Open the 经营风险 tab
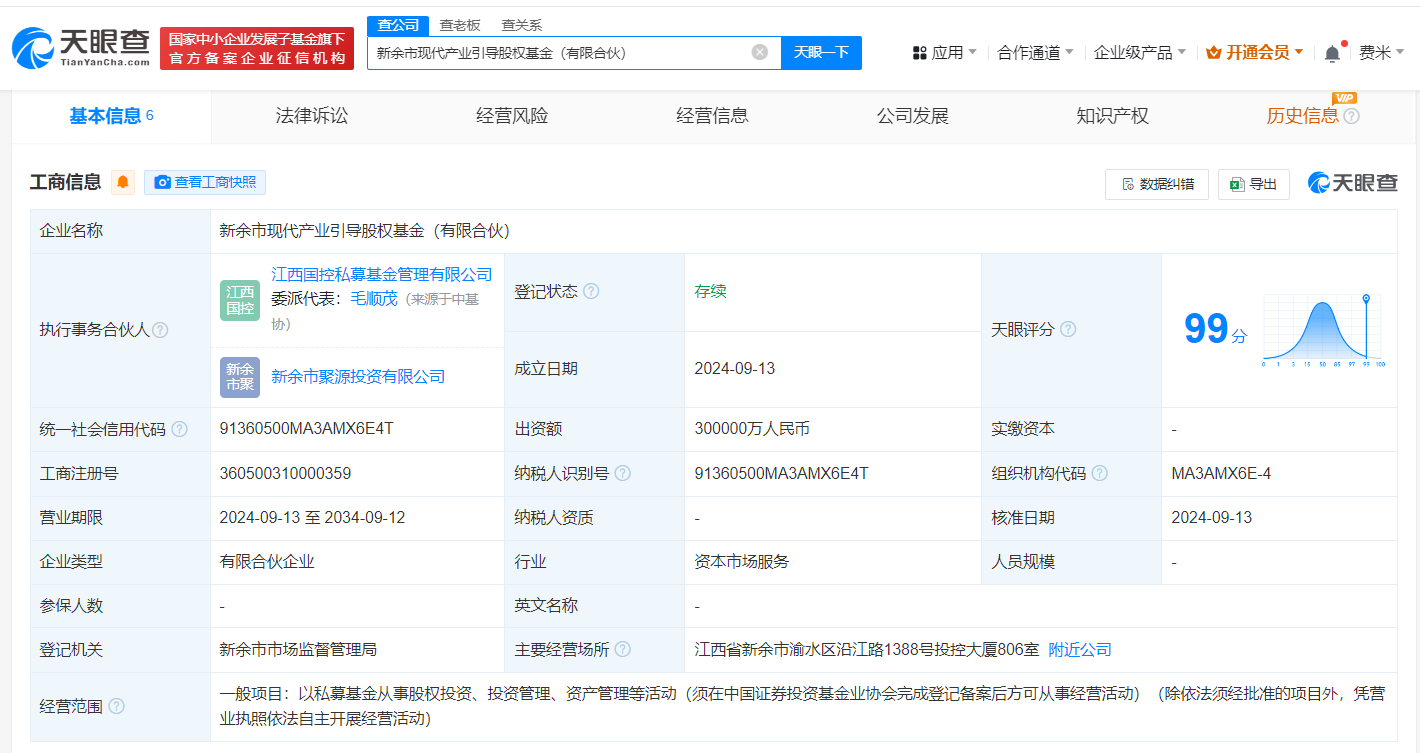Screen dimensions: 1420x753 pos(512,116)
